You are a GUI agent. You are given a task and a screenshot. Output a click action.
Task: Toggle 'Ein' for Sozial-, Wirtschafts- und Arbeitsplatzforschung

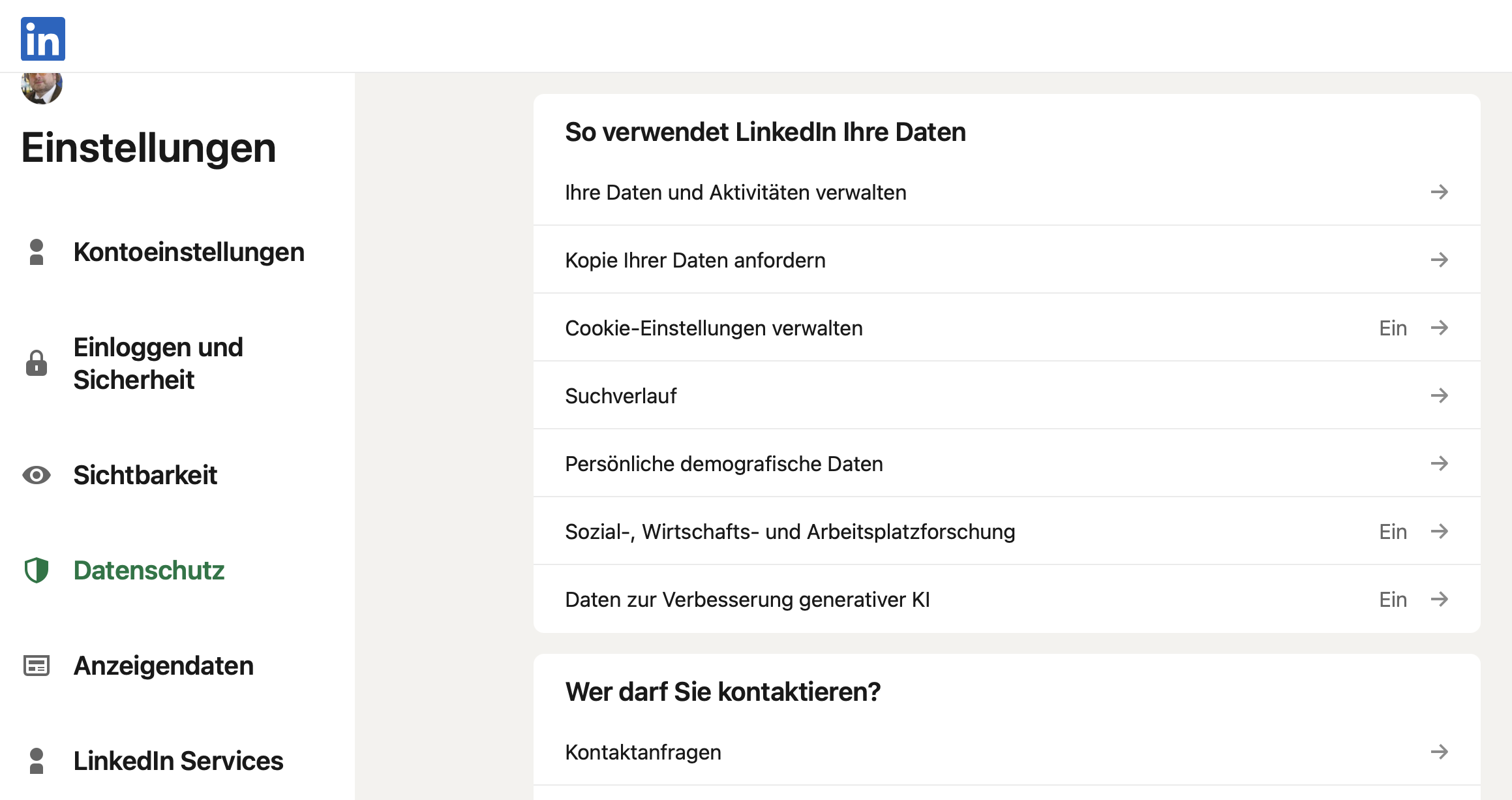coord(1393,532)
